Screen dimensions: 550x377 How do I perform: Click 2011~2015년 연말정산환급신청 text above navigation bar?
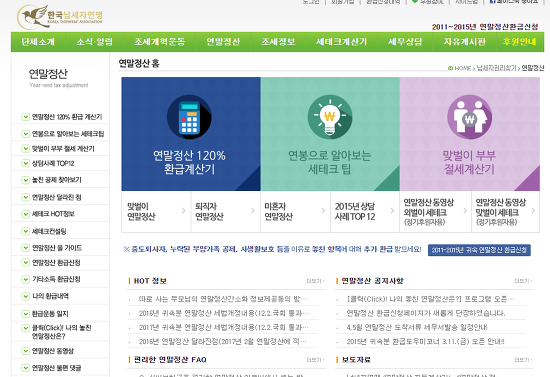485,27
